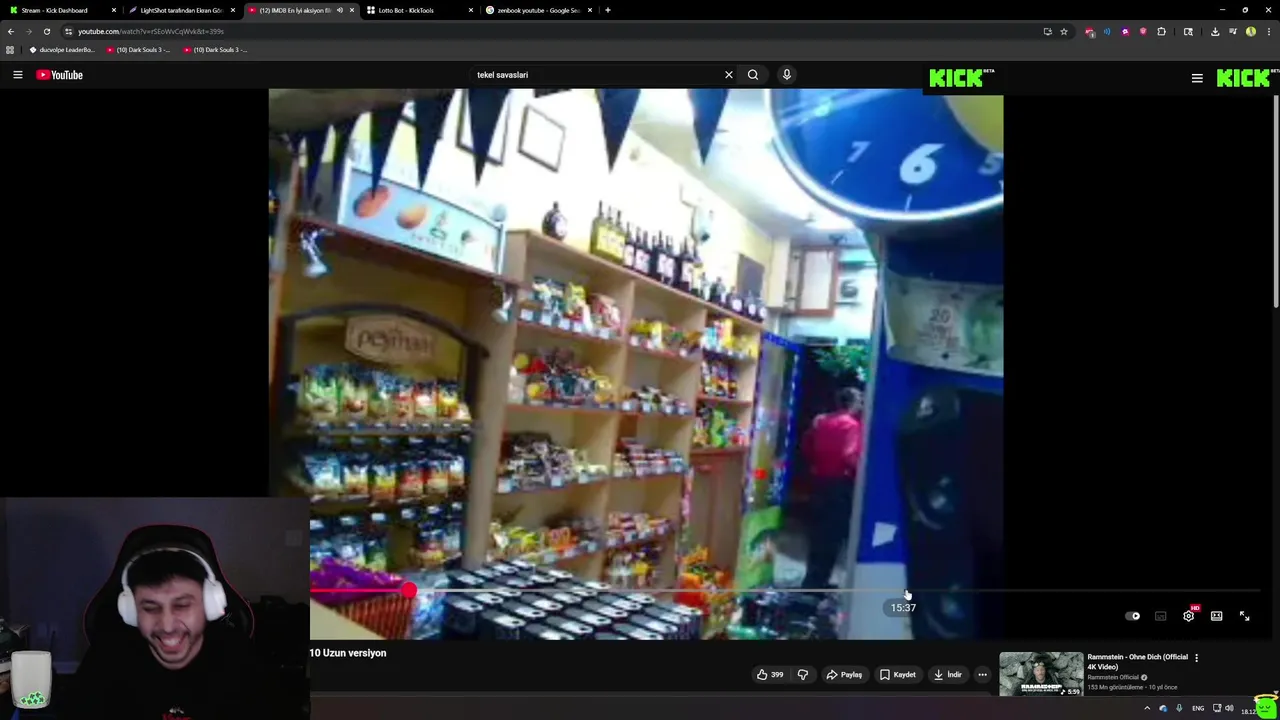The height and width of the screenshot is (720, 1280).
Task: Dislike the video
Action: click(x=802, y=675)
